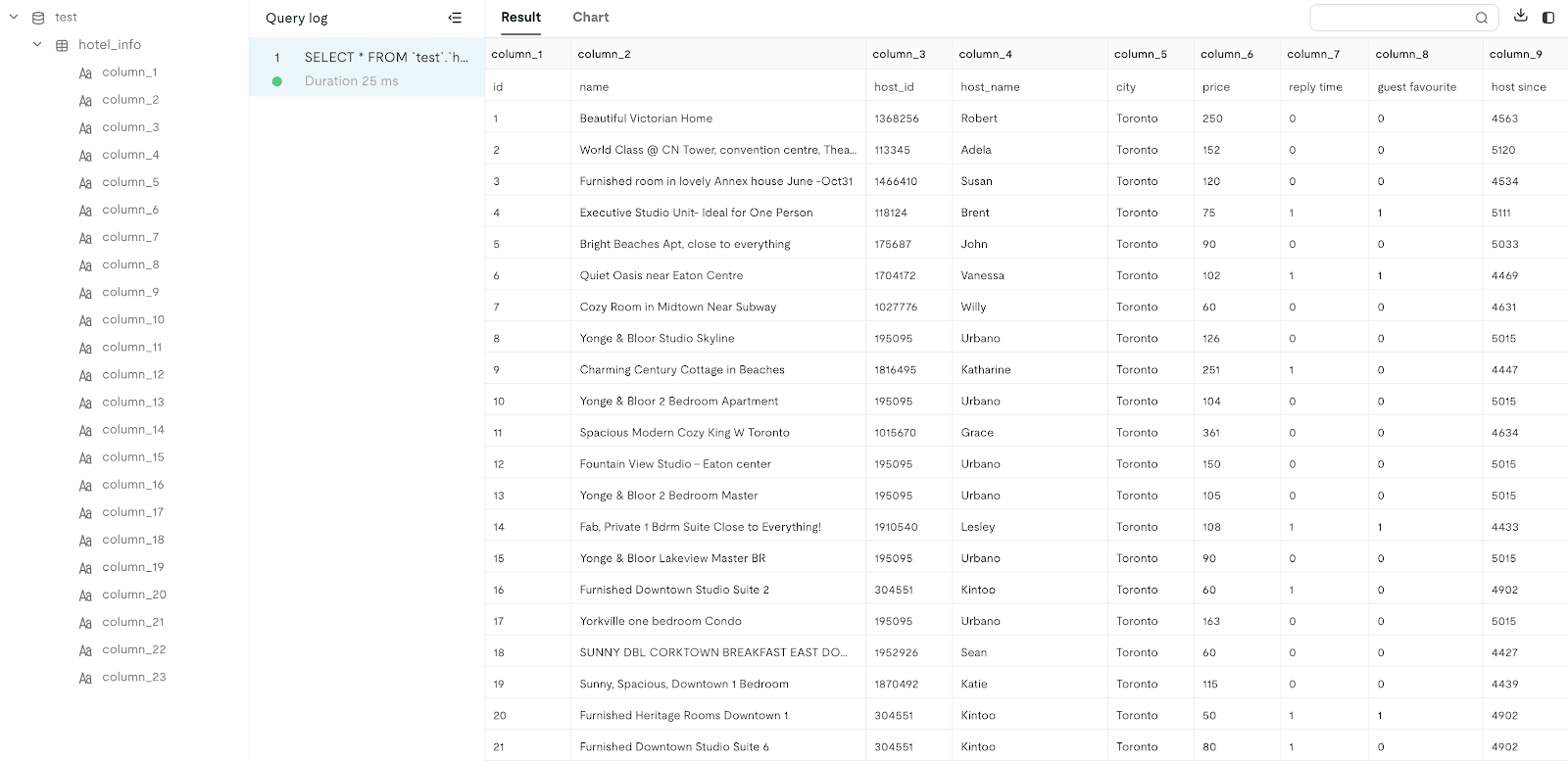Click the green status dot in query log
This screenshot has height=761, width=1568.
[277, 81]
